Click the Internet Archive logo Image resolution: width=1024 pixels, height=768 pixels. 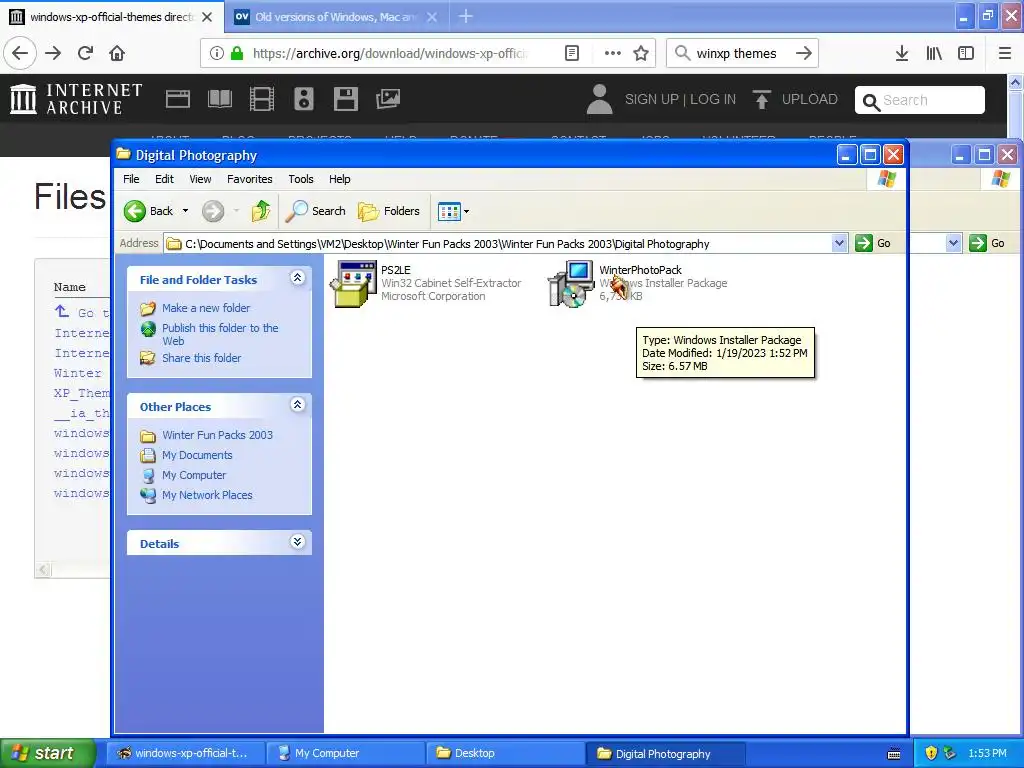pyautogui.click(x=76, y=99)
